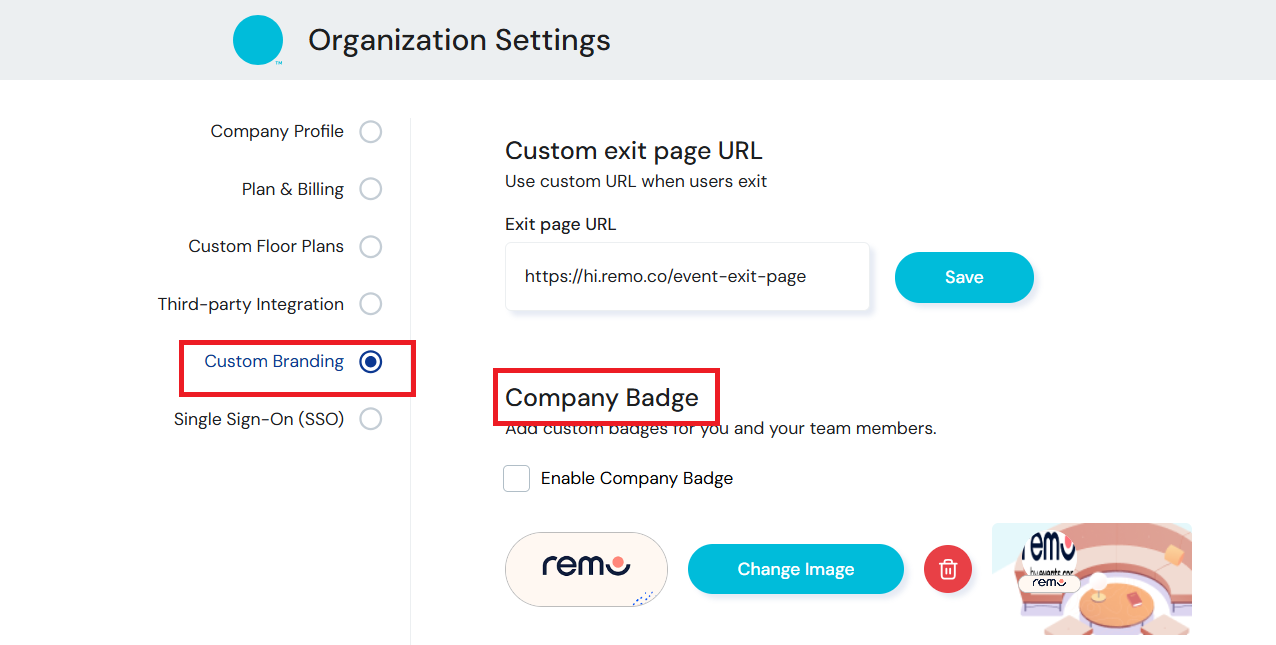The width and height of the screenshot is (1276, 645).
Task: Click the Change Image button
Action: click(795, 569)
